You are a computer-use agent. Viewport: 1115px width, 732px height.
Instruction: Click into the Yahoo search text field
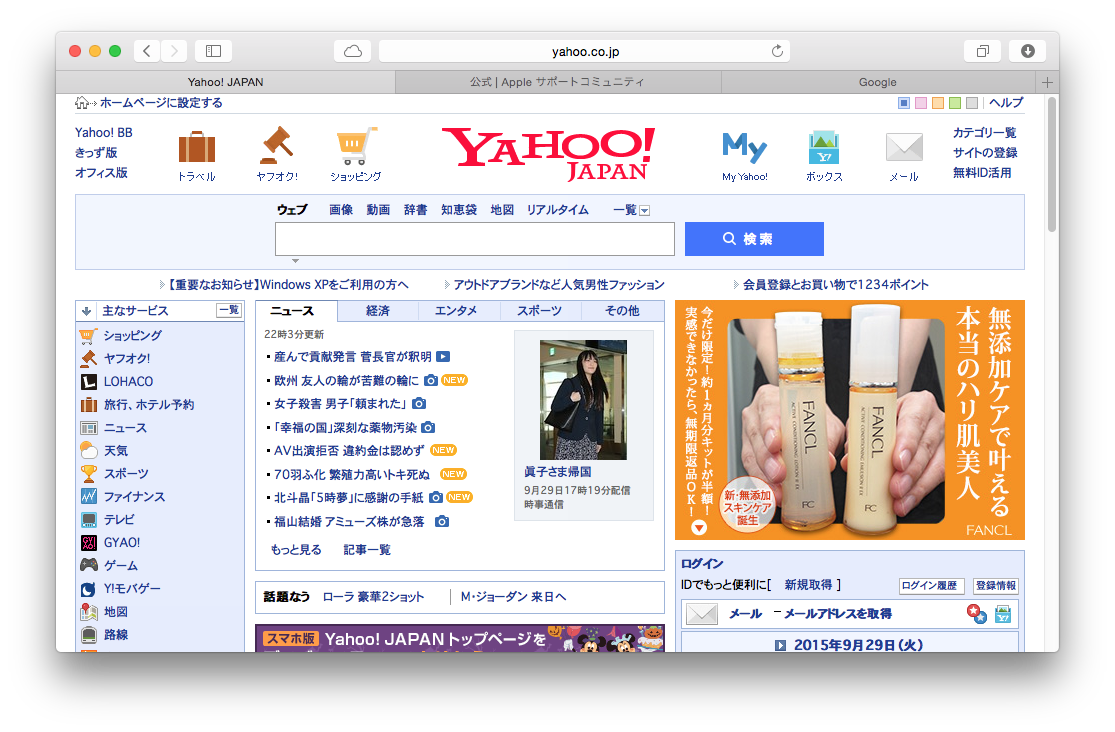click(x=474, y=239)
